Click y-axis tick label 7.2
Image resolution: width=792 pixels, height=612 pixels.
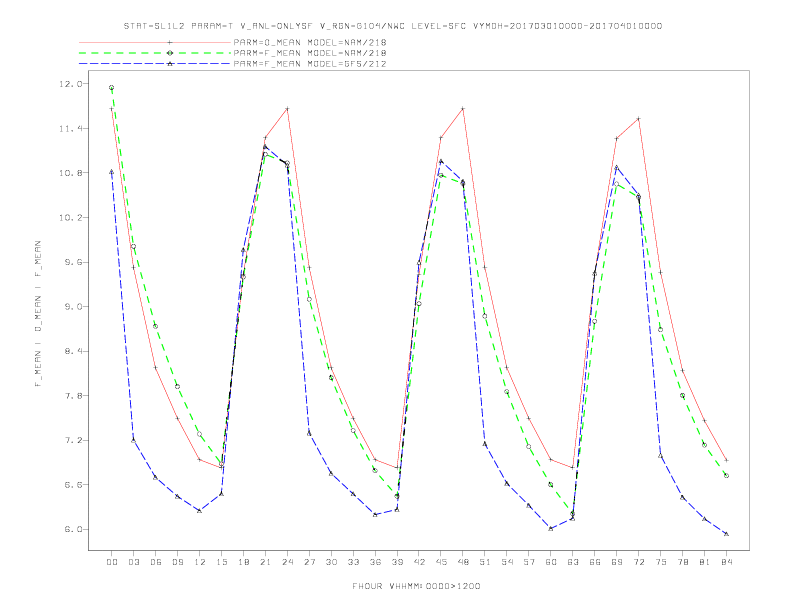click(x=72, y=441)
